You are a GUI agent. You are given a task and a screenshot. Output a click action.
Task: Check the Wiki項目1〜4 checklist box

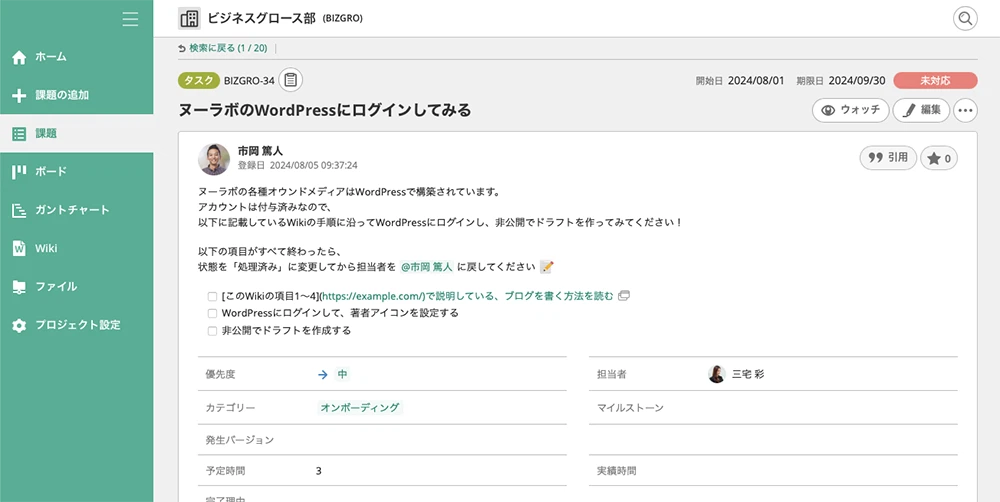[212, 296]
